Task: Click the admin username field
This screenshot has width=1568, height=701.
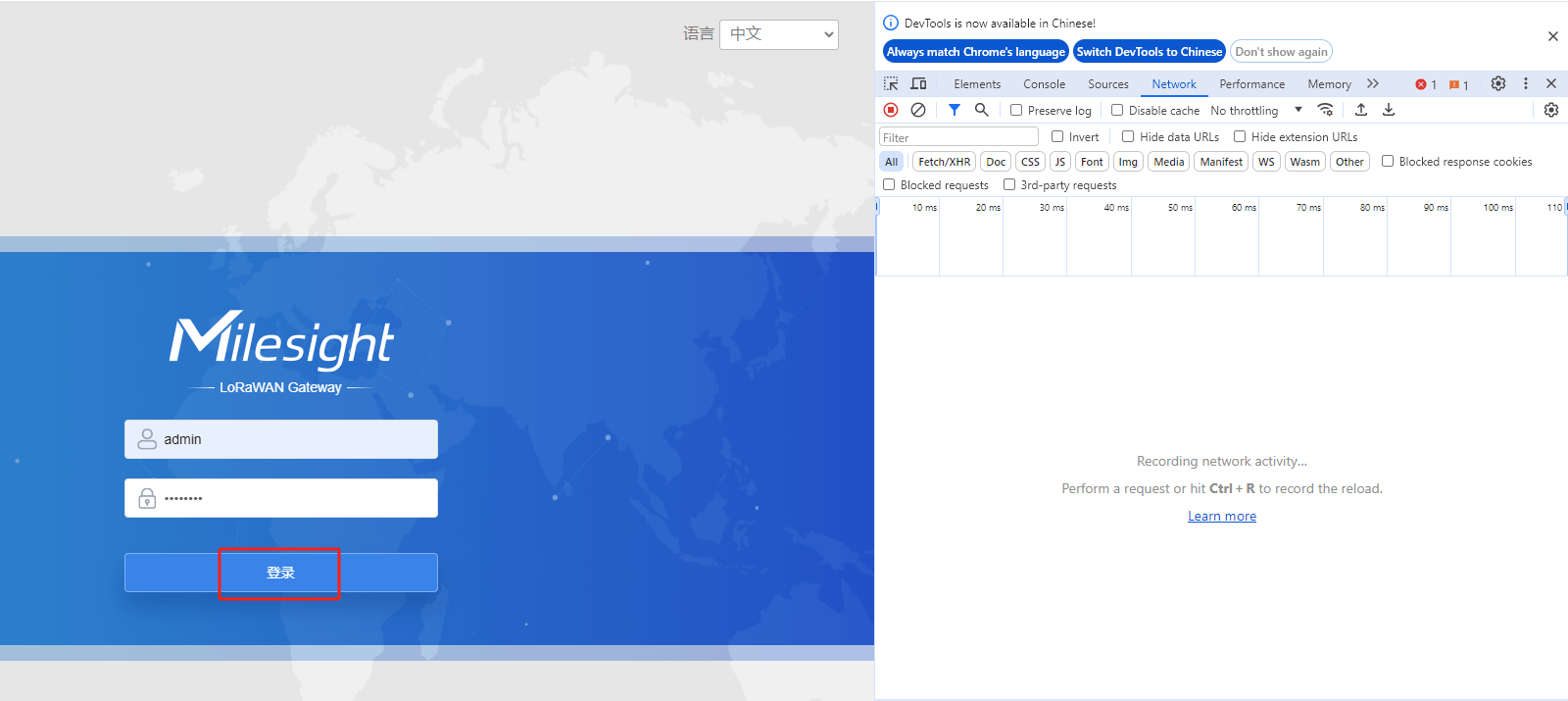Action: [x=281, y=439]
